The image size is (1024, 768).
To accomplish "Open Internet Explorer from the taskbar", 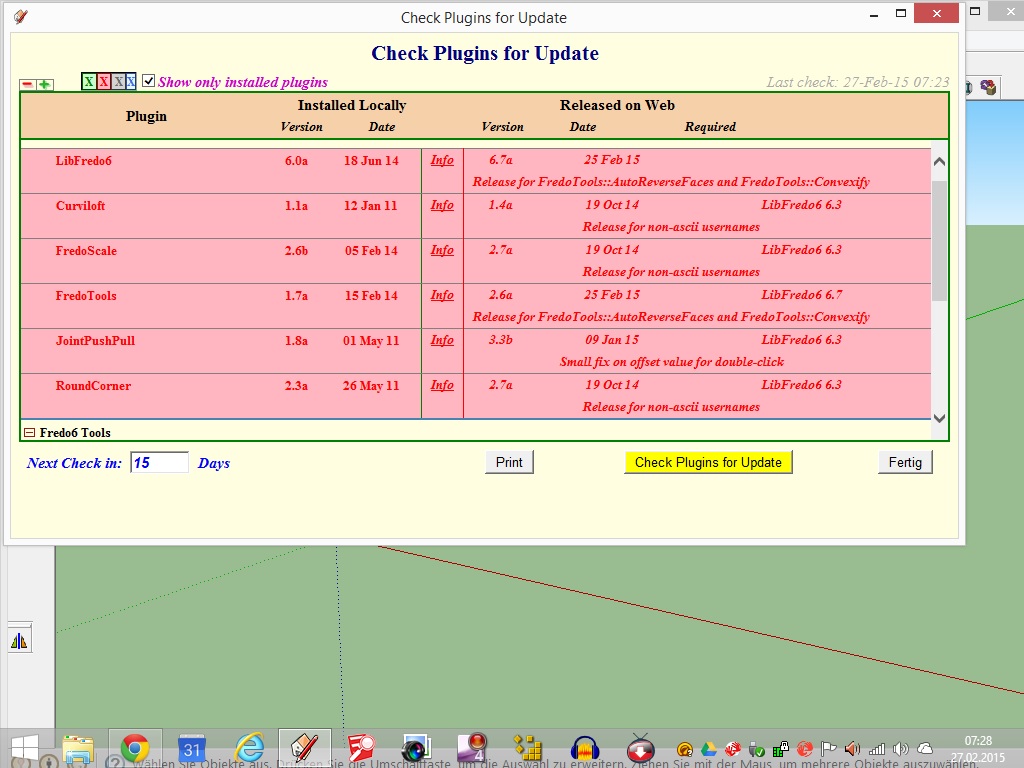I will [x=249, y=748].
